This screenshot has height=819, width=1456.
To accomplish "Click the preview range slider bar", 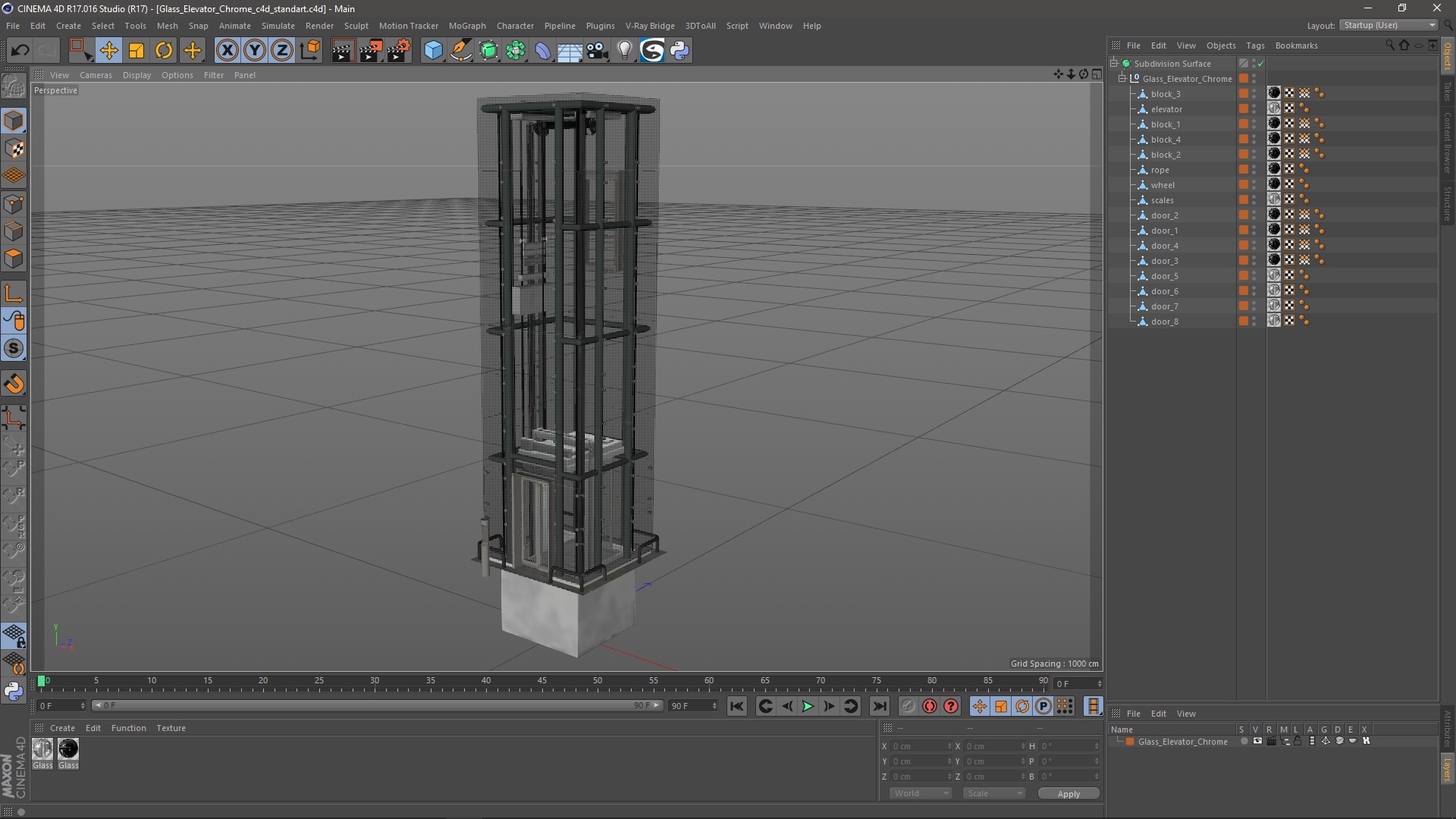I will pyautogui.click(x=377, y=706).
